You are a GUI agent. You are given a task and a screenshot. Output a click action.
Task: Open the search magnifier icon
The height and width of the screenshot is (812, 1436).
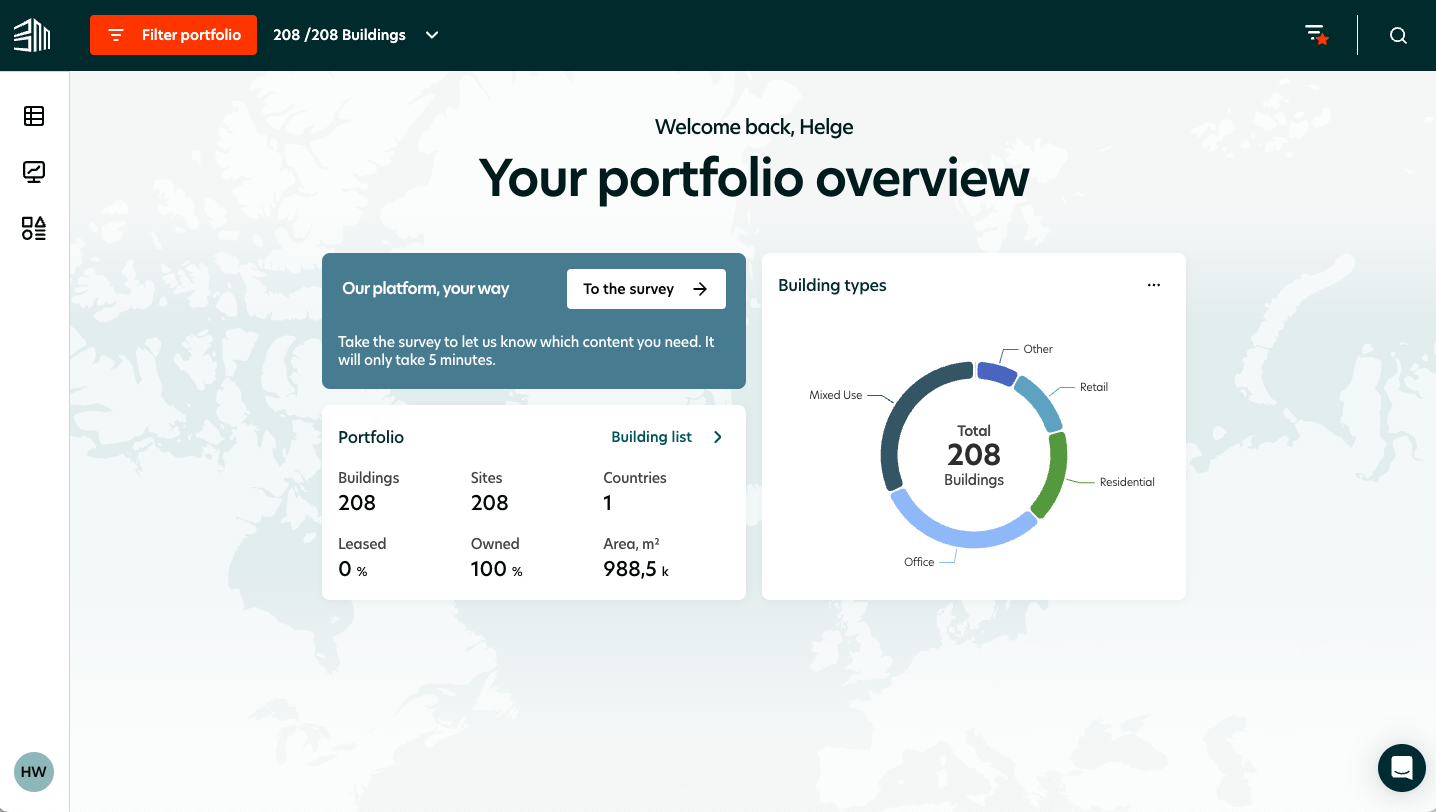click(1398, 35)
